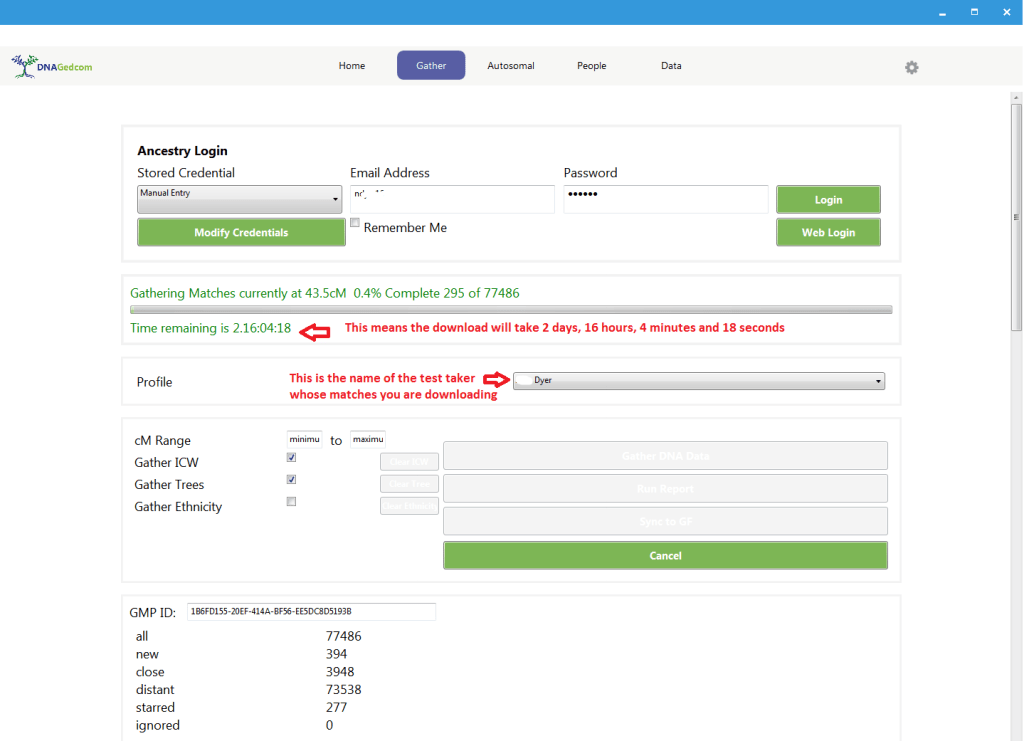This screenshot has width=1024, height=741.
Task: Minimize the application window
Action: coord(942,12)
